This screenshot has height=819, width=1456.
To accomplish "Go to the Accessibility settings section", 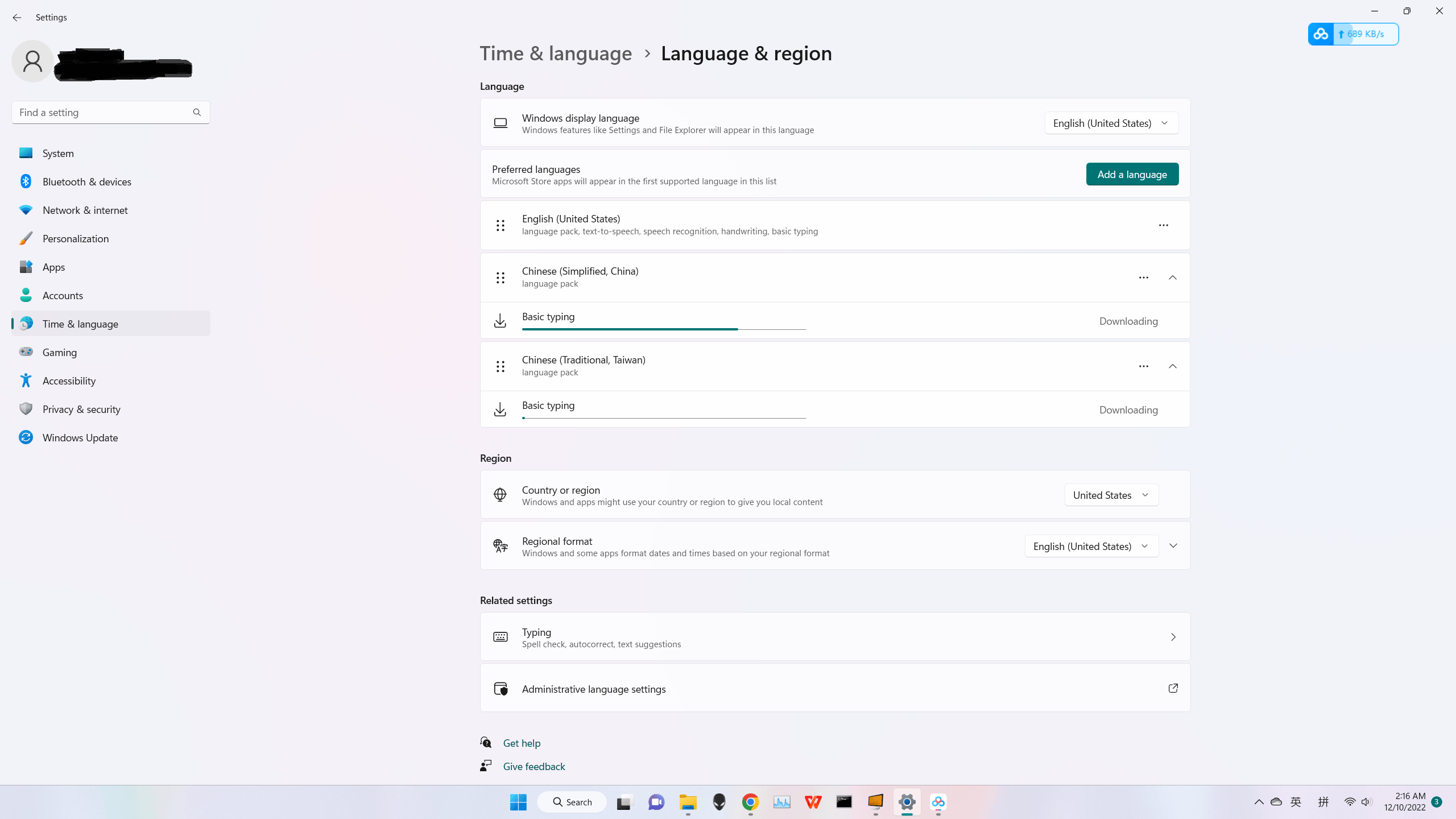I will tap(69, 380).
